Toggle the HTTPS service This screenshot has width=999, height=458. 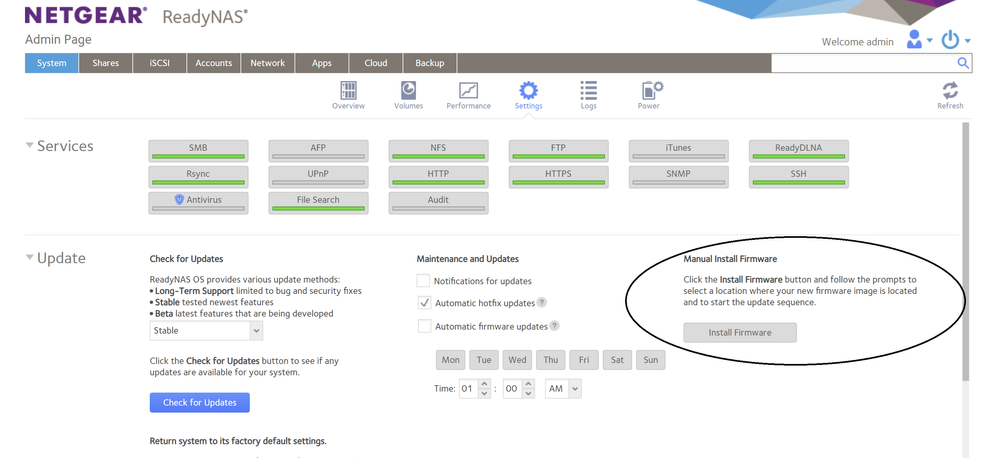[558, 177]
